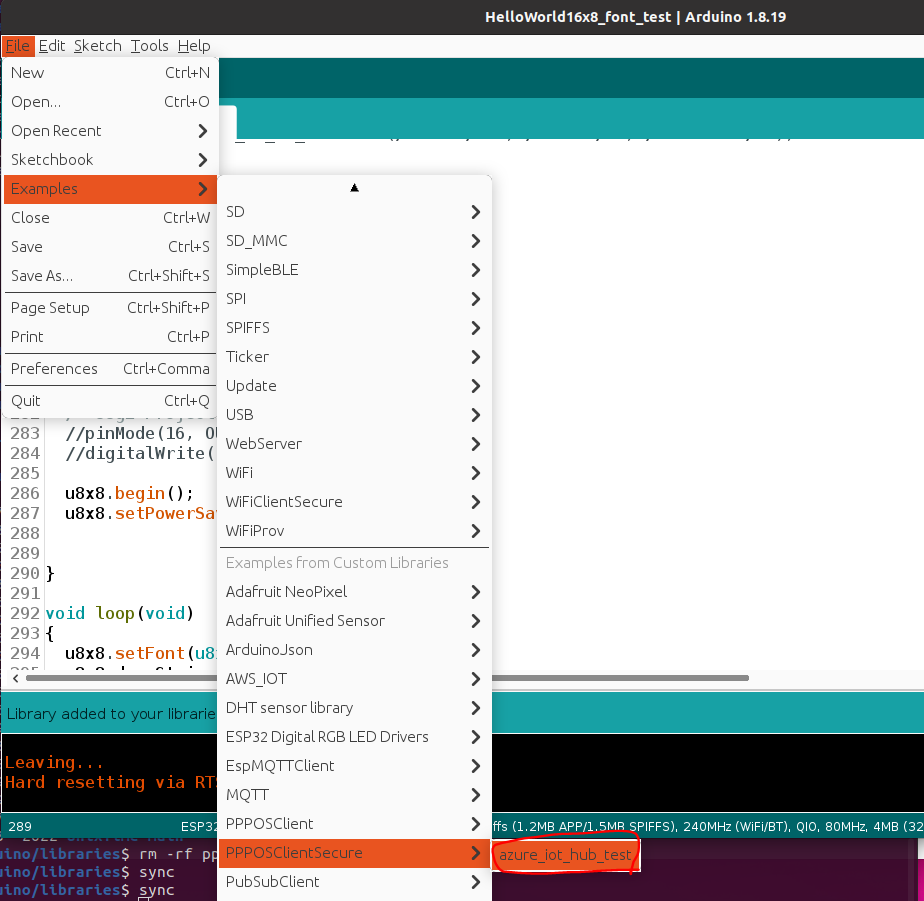Screen dimensions: 924x901
Task: Open the Help menu
Action: click(x=194, y=46)
